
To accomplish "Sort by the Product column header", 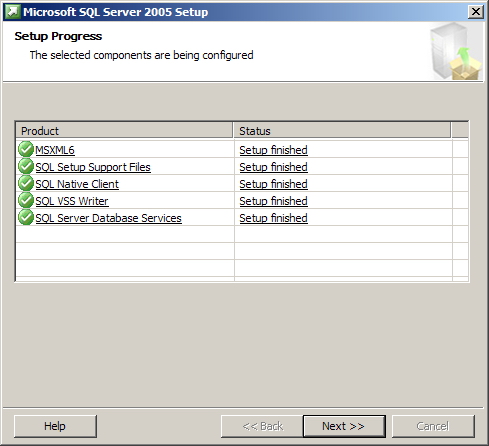I will pos(124,130).
